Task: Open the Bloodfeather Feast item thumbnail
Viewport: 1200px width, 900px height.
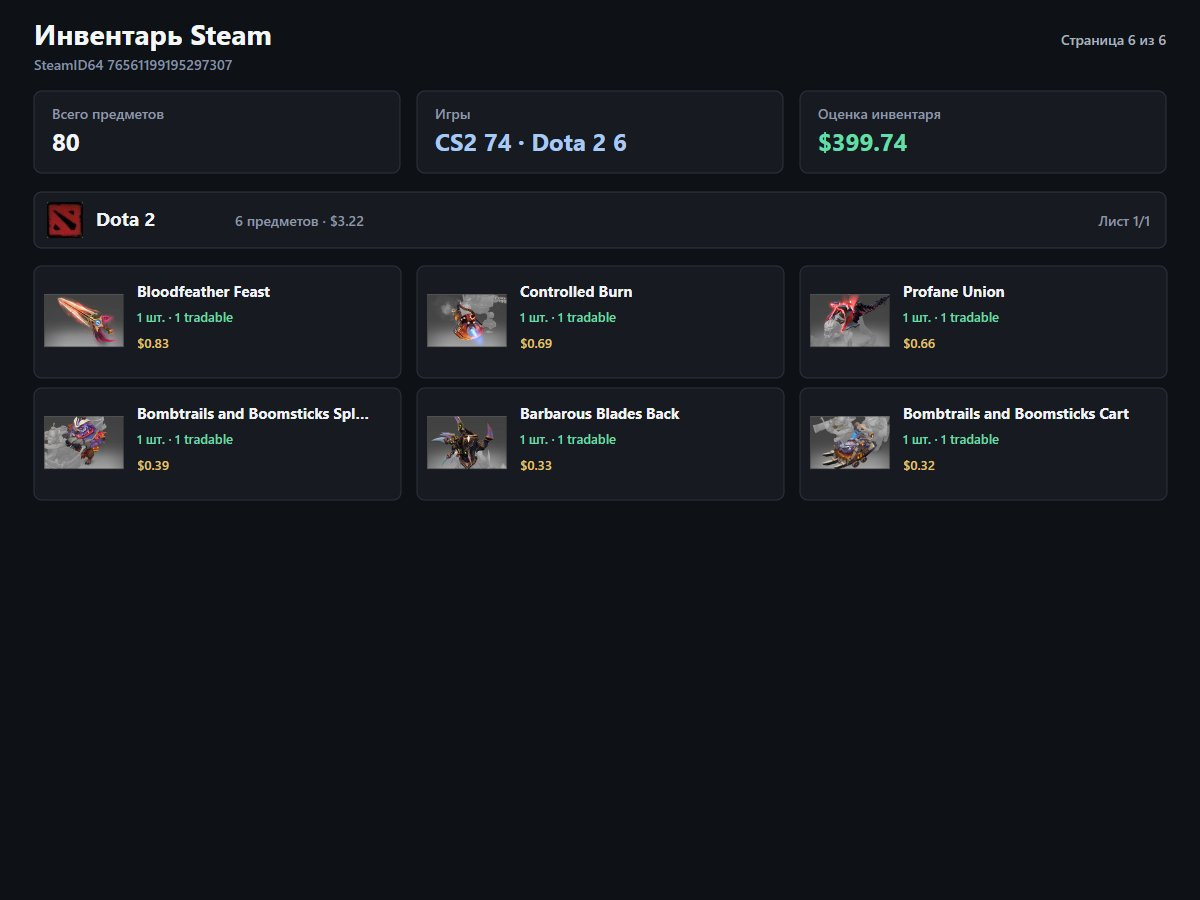Action: (x=84, y=321)
